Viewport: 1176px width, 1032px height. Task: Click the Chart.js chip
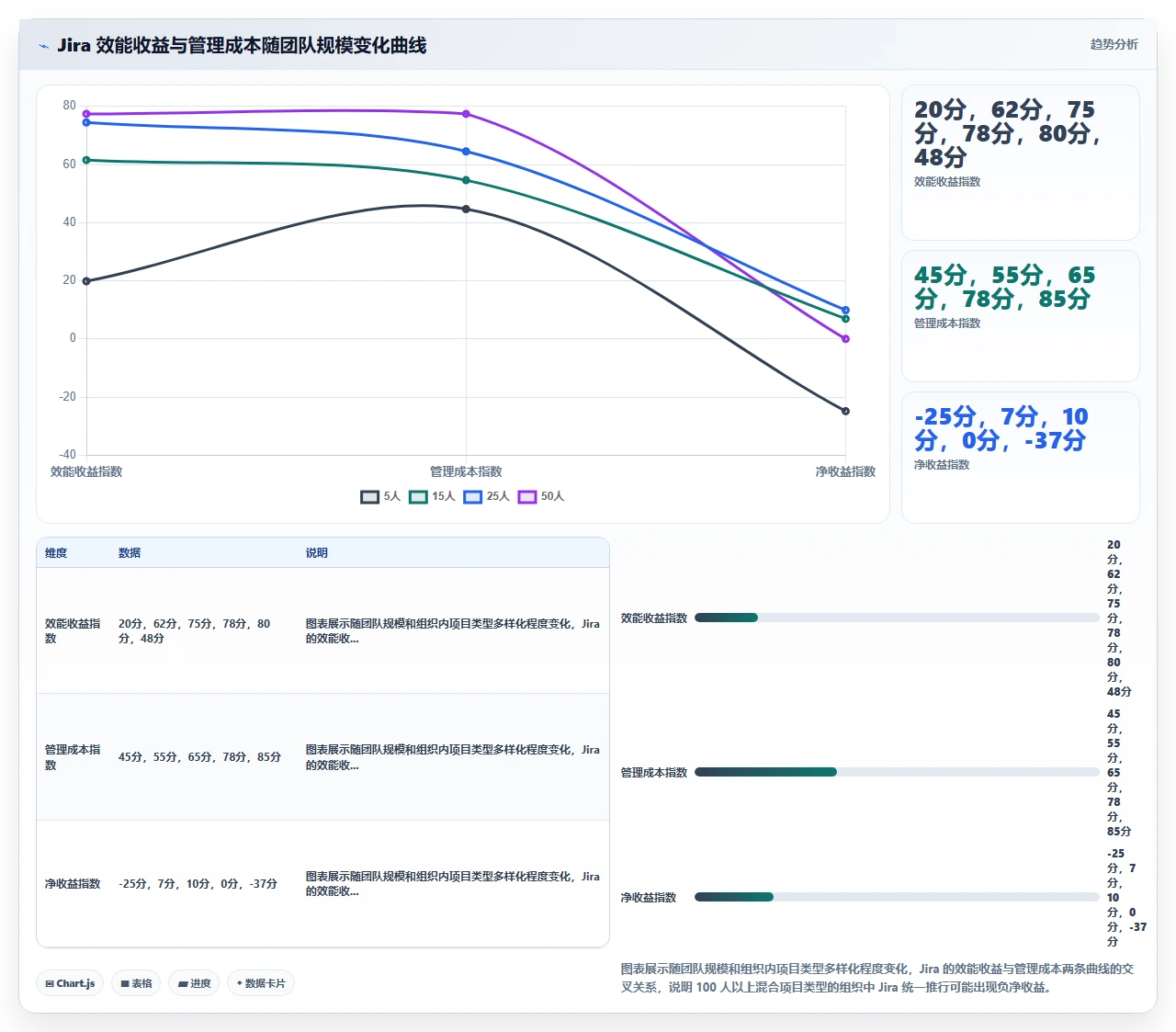(x=70, y=983)
